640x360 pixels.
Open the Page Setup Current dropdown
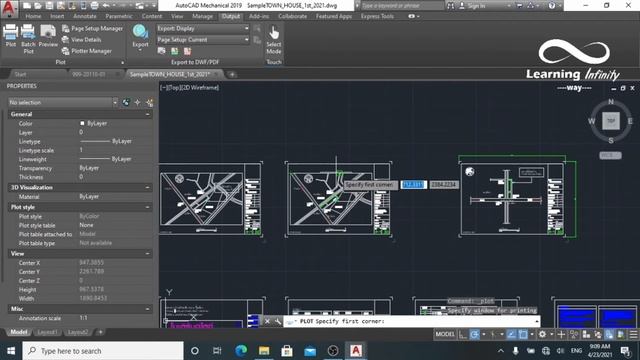(x=203, y=40)
